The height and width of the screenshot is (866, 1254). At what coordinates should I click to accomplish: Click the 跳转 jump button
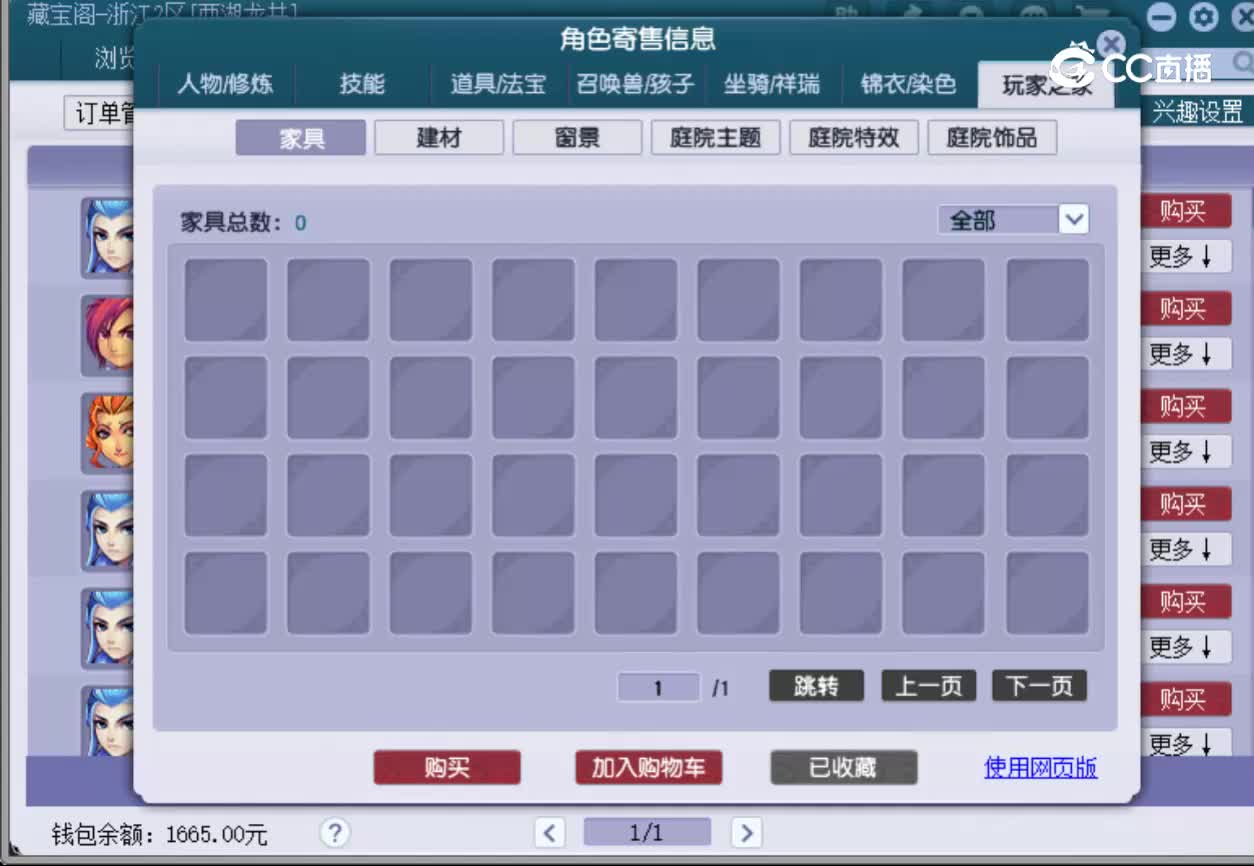[815, 686]
